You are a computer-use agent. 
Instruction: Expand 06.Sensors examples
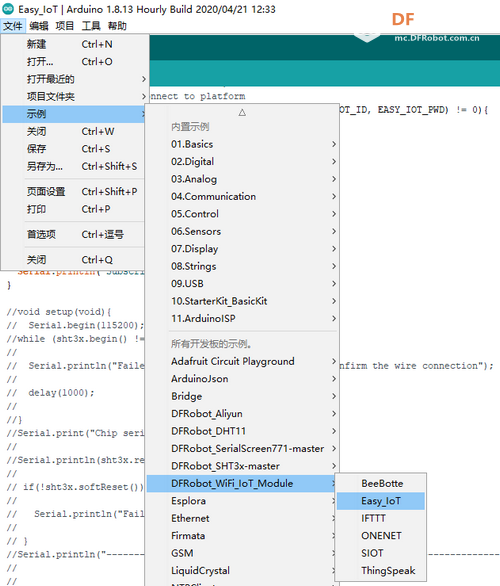tap(243, 231)
